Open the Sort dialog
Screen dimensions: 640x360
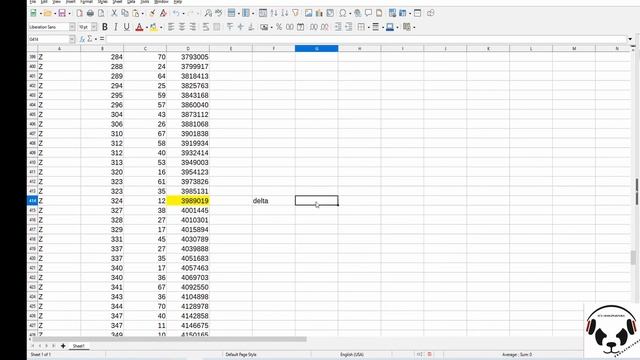click(263, 13)
